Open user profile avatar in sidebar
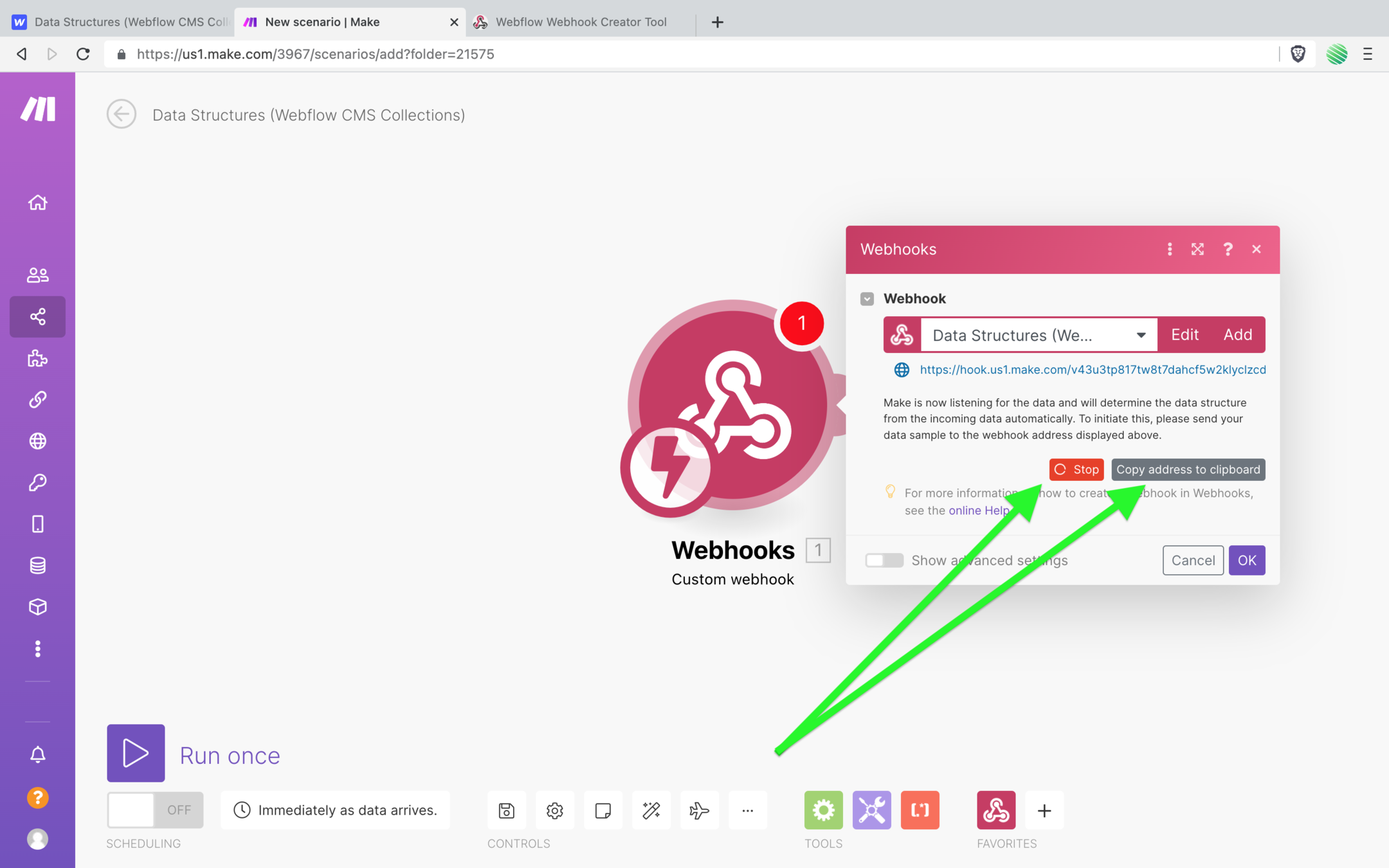 tap(37, 839)
